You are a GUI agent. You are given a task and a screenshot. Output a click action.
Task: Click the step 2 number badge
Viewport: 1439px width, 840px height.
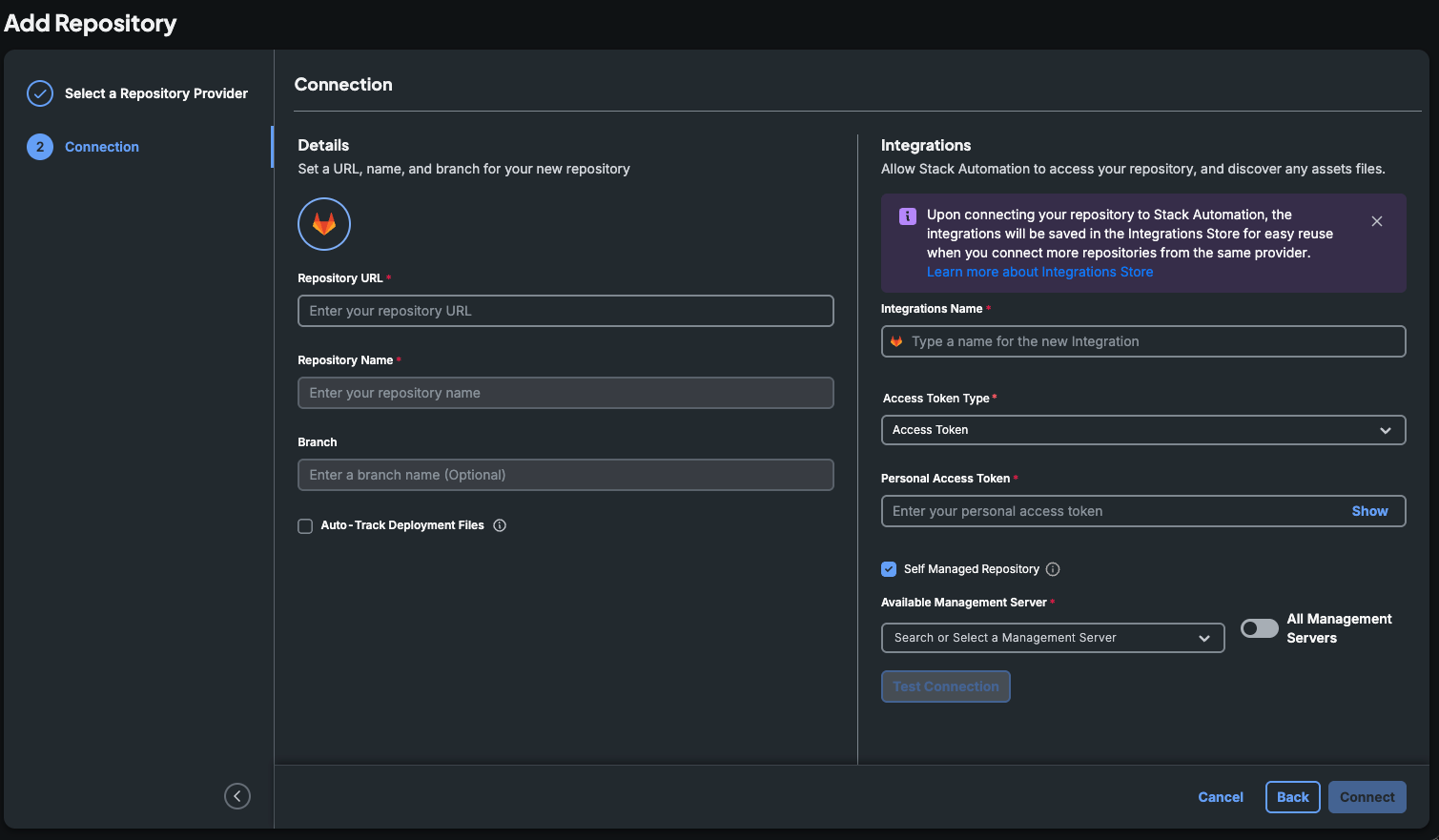[x=40, y=147]
